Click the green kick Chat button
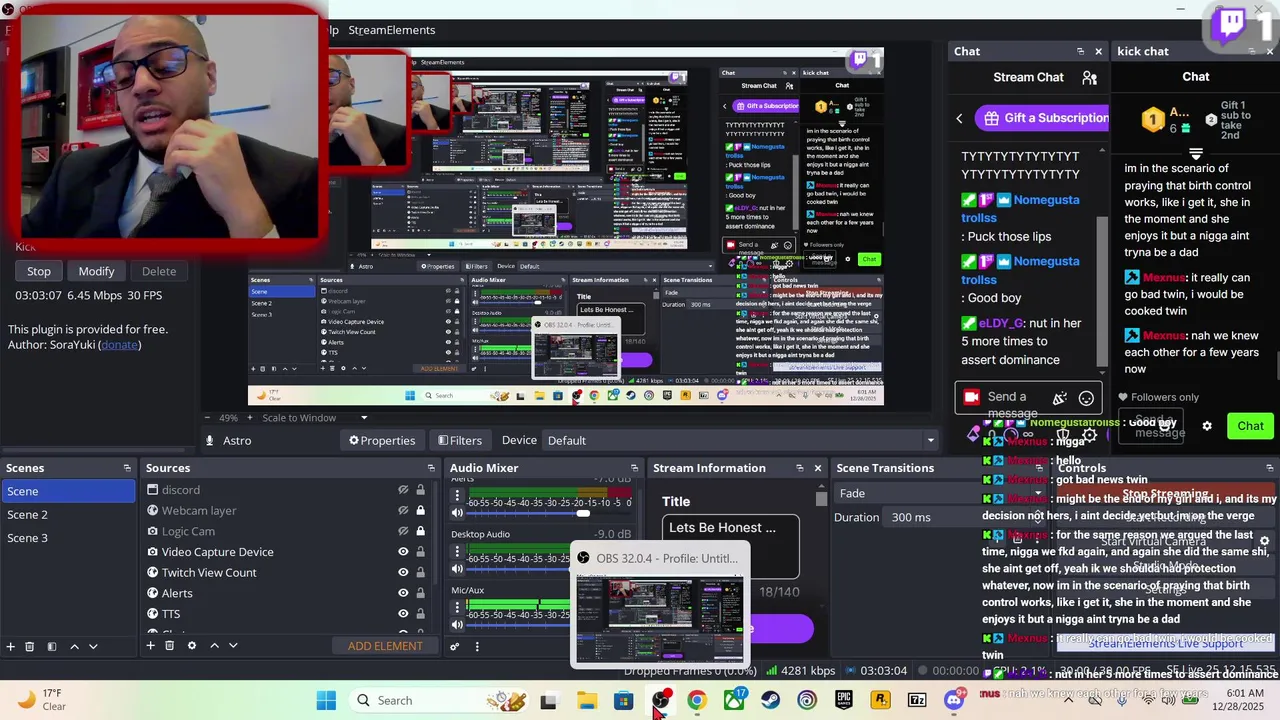Image resolution: width=1280 pixels, height=720 pixels. [1250, 426]
